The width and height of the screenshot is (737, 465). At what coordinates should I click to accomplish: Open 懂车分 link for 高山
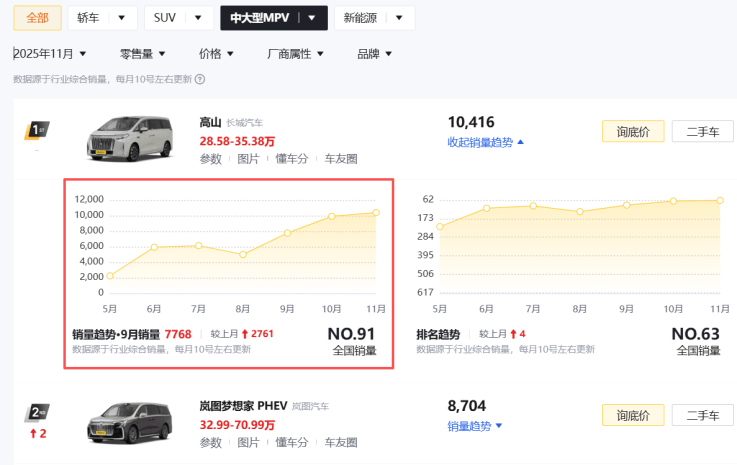pos(291,159)
